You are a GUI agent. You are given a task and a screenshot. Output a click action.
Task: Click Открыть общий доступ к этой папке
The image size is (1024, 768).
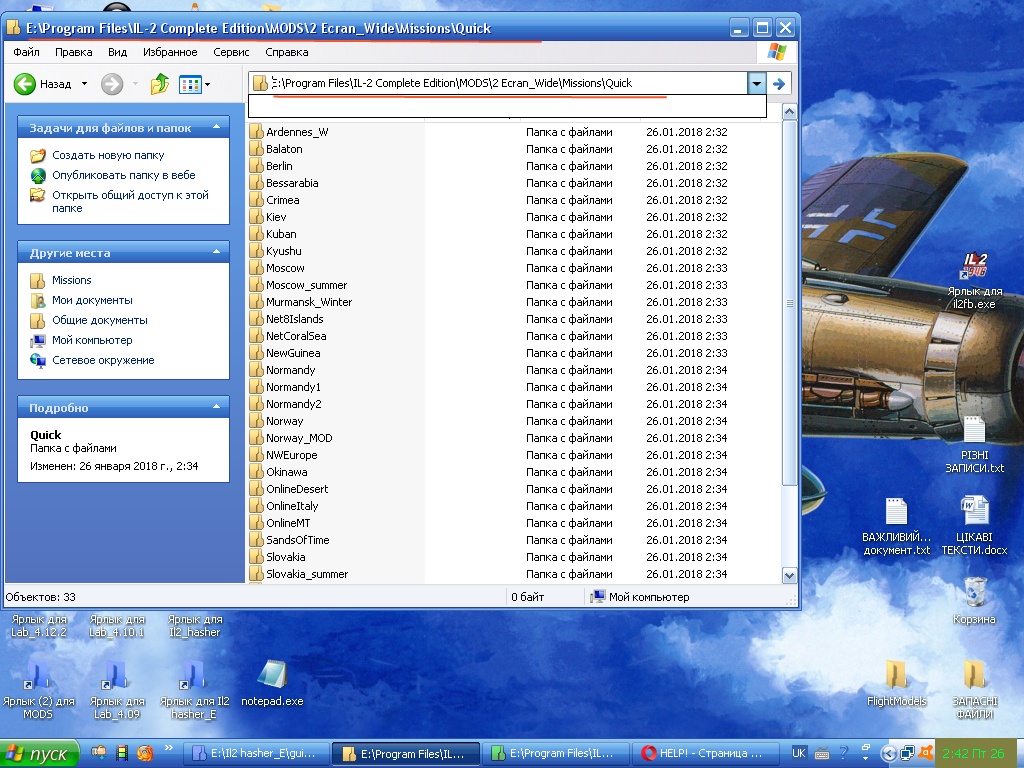pyautogui.click(x=130, y=201)
